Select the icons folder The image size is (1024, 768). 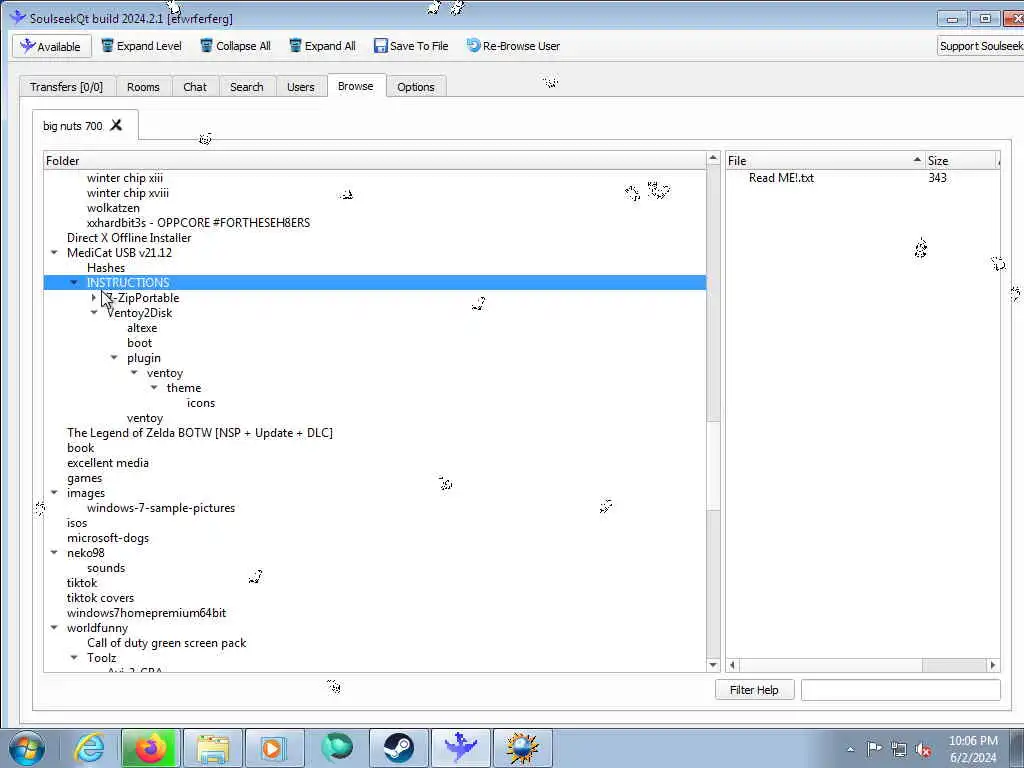coord(200,403)
